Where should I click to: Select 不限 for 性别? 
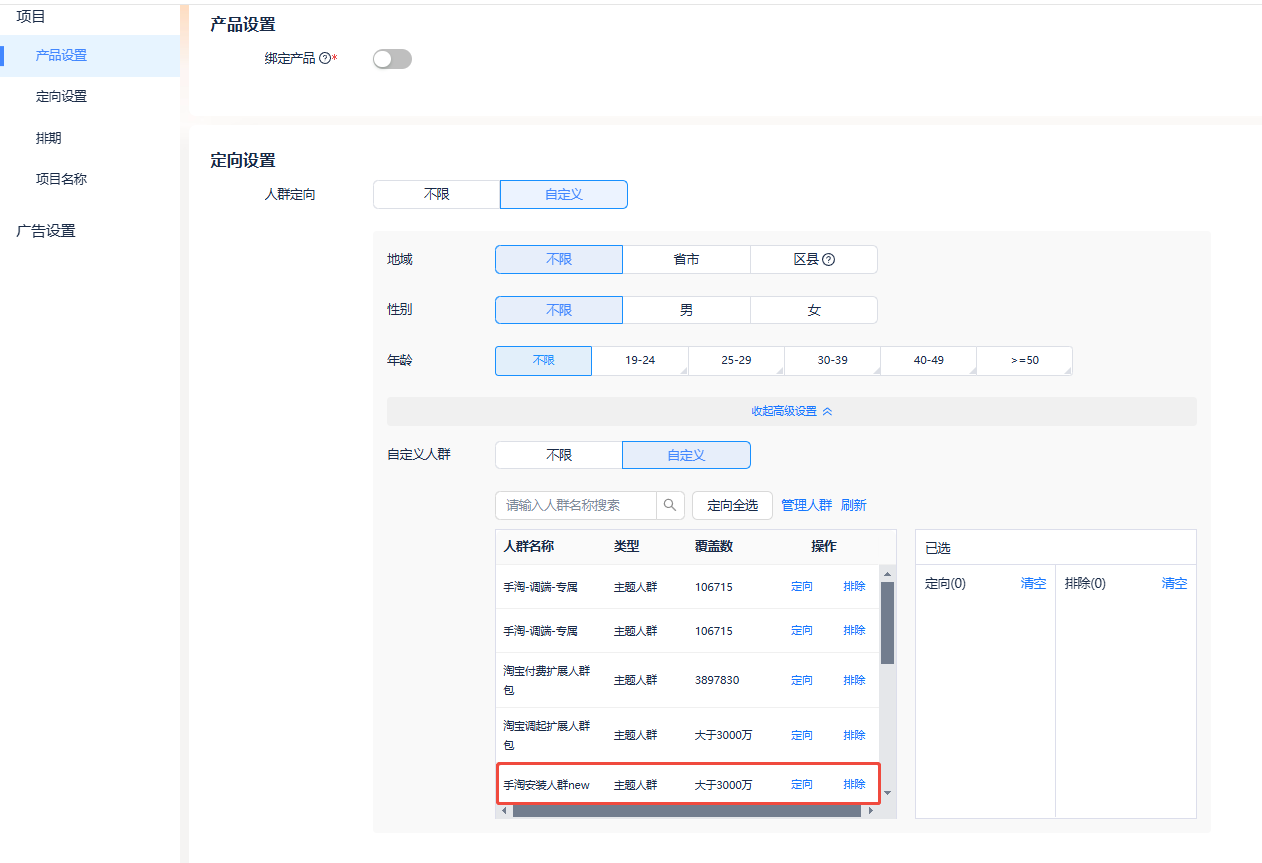pos(559,310)
